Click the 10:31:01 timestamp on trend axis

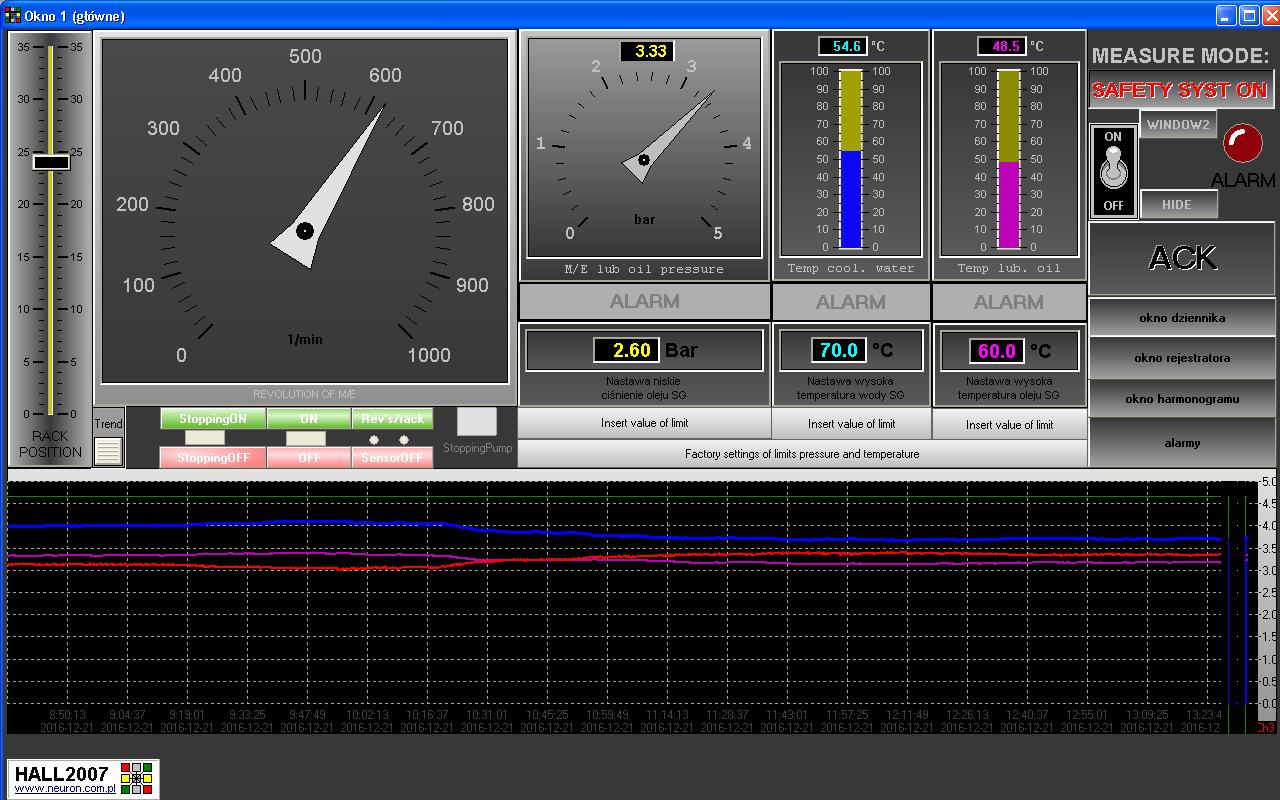[487, 716]
